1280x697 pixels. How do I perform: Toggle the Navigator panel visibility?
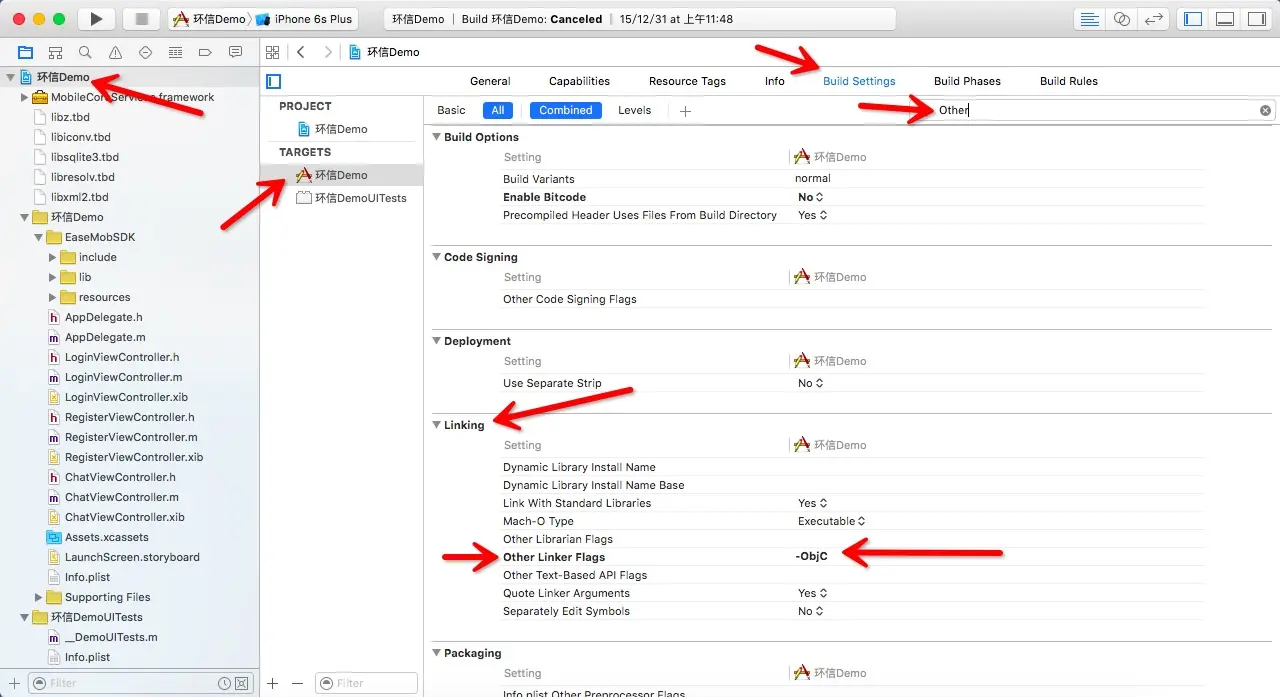click(x=1192, y=19)
